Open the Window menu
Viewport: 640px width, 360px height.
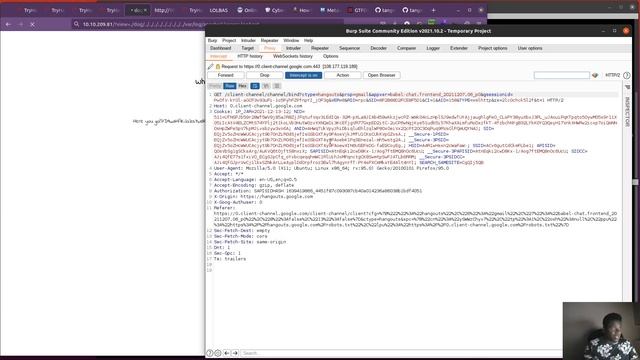pyautogui.click(x=291, y=40)
